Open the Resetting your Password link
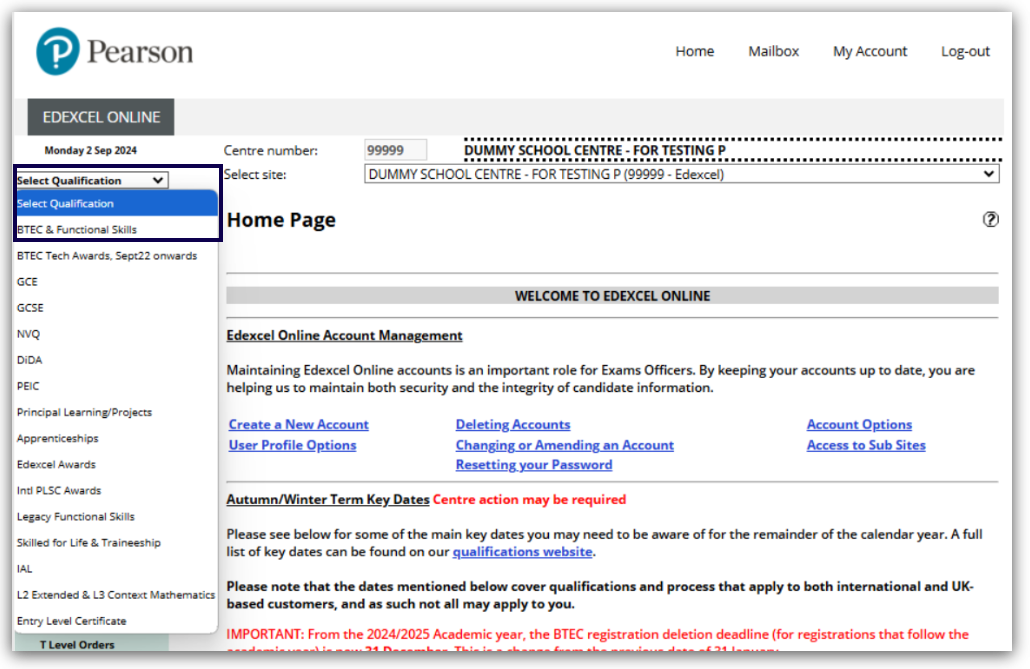Screen dimensions: 1030x669 point(534,465)
